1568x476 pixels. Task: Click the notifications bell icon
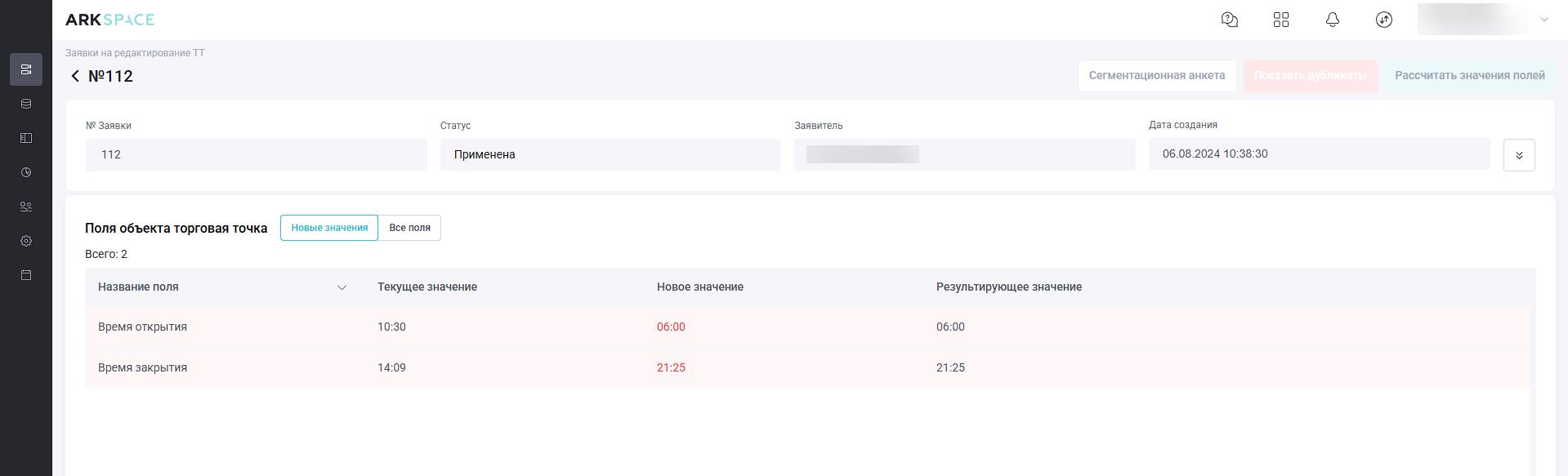[x=1333, y=20]
